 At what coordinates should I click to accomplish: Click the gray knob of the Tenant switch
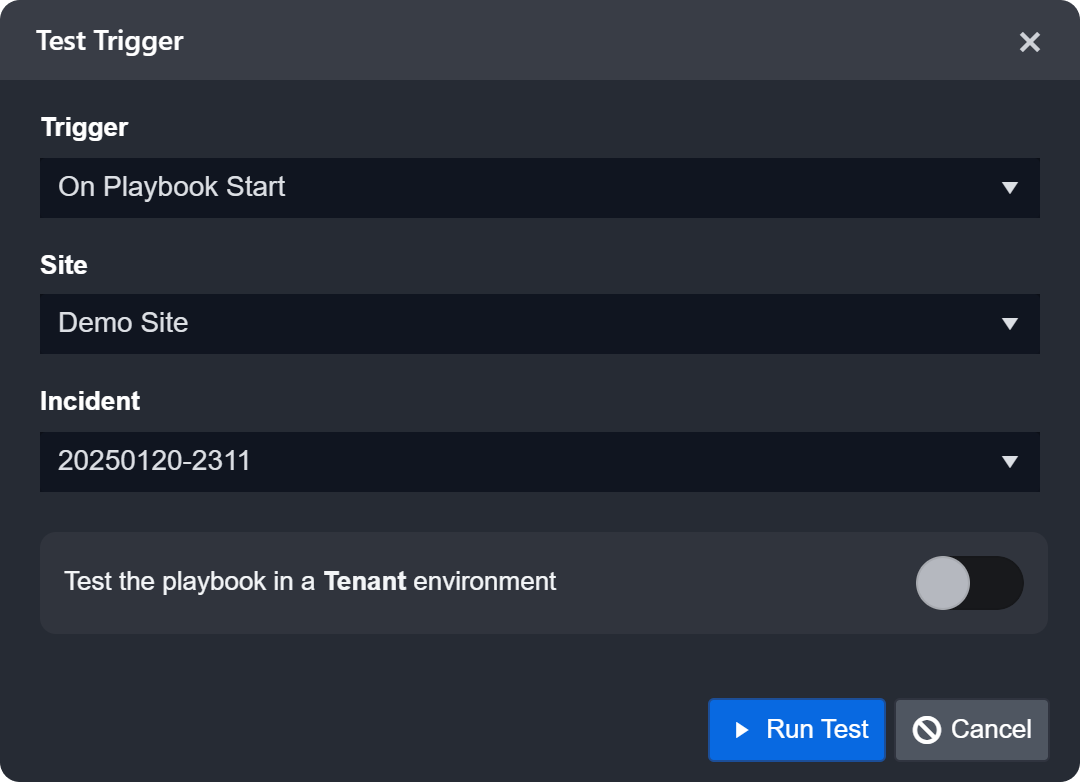click(943, 583)
